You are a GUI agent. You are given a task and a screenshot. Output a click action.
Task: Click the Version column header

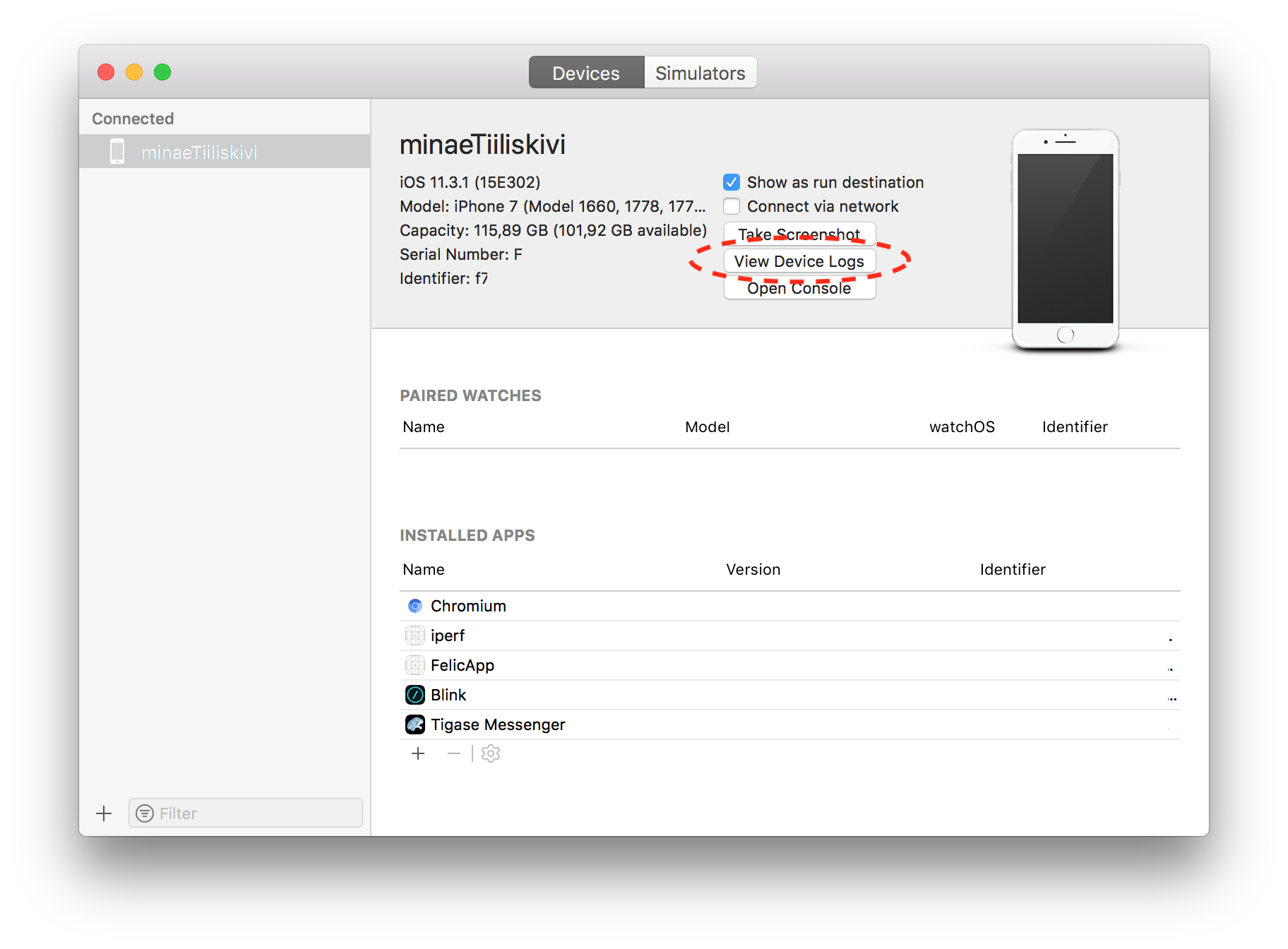pos(753,569)
